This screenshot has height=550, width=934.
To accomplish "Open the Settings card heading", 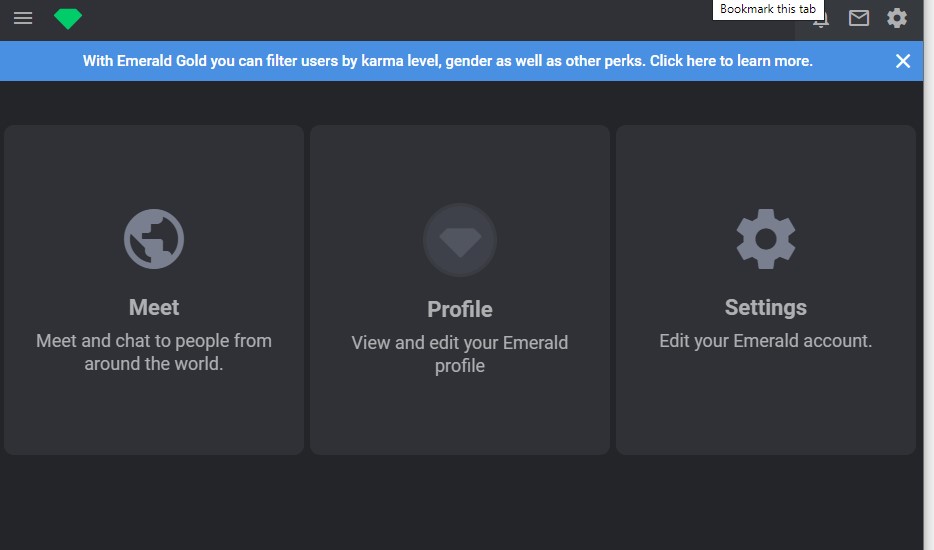I will click(765, 307).
